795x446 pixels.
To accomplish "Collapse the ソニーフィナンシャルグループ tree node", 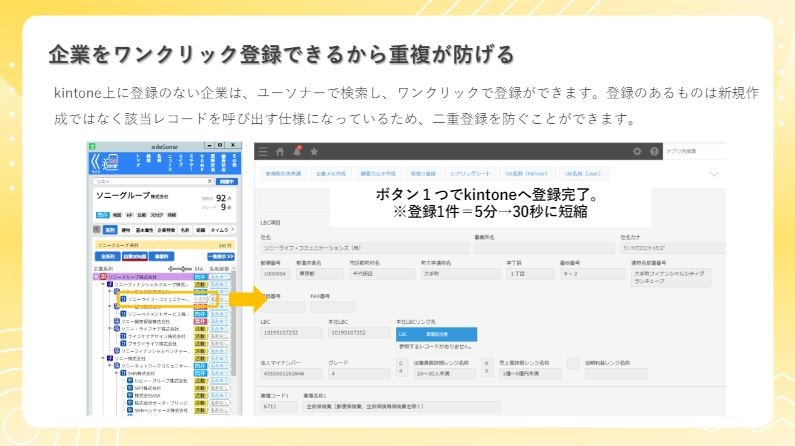I will coord(103,285).
